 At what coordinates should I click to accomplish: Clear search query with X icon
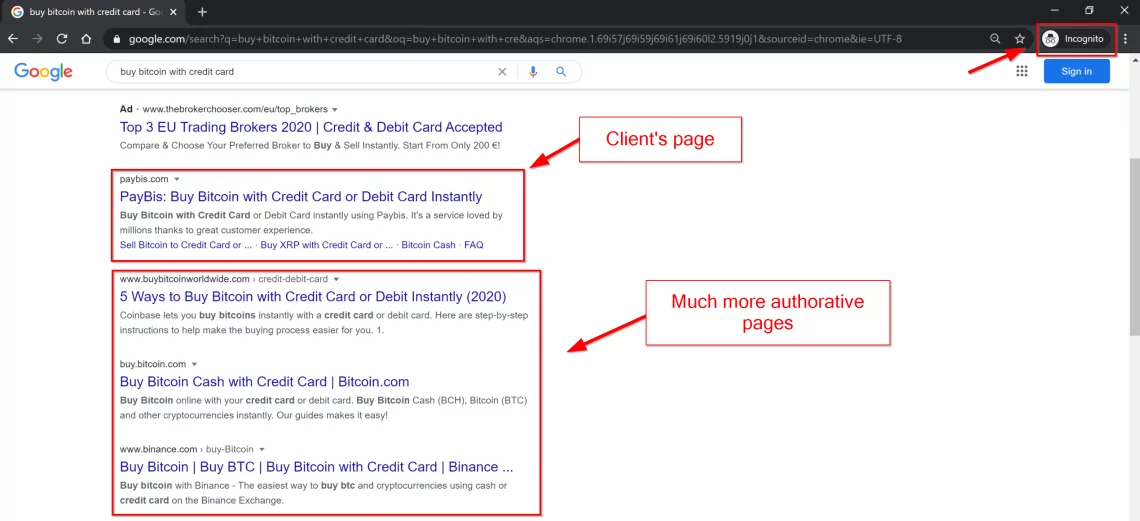pyautogui.click(x=502, y=72)
